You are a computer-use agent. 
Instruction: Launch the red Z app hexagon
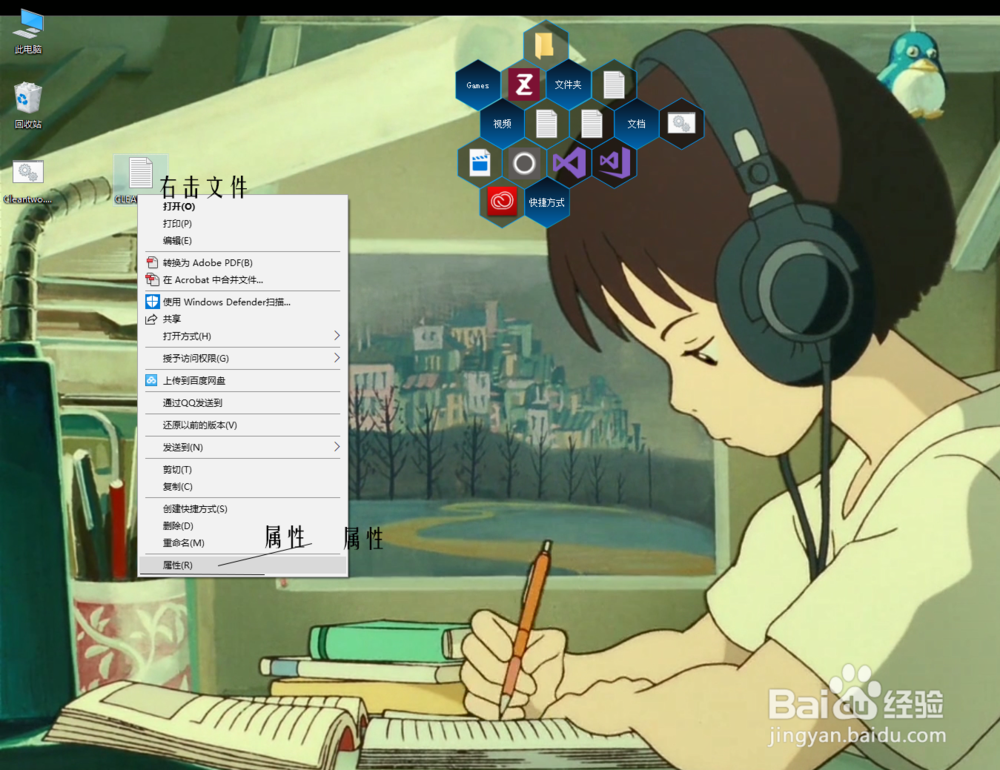[524, 84]
